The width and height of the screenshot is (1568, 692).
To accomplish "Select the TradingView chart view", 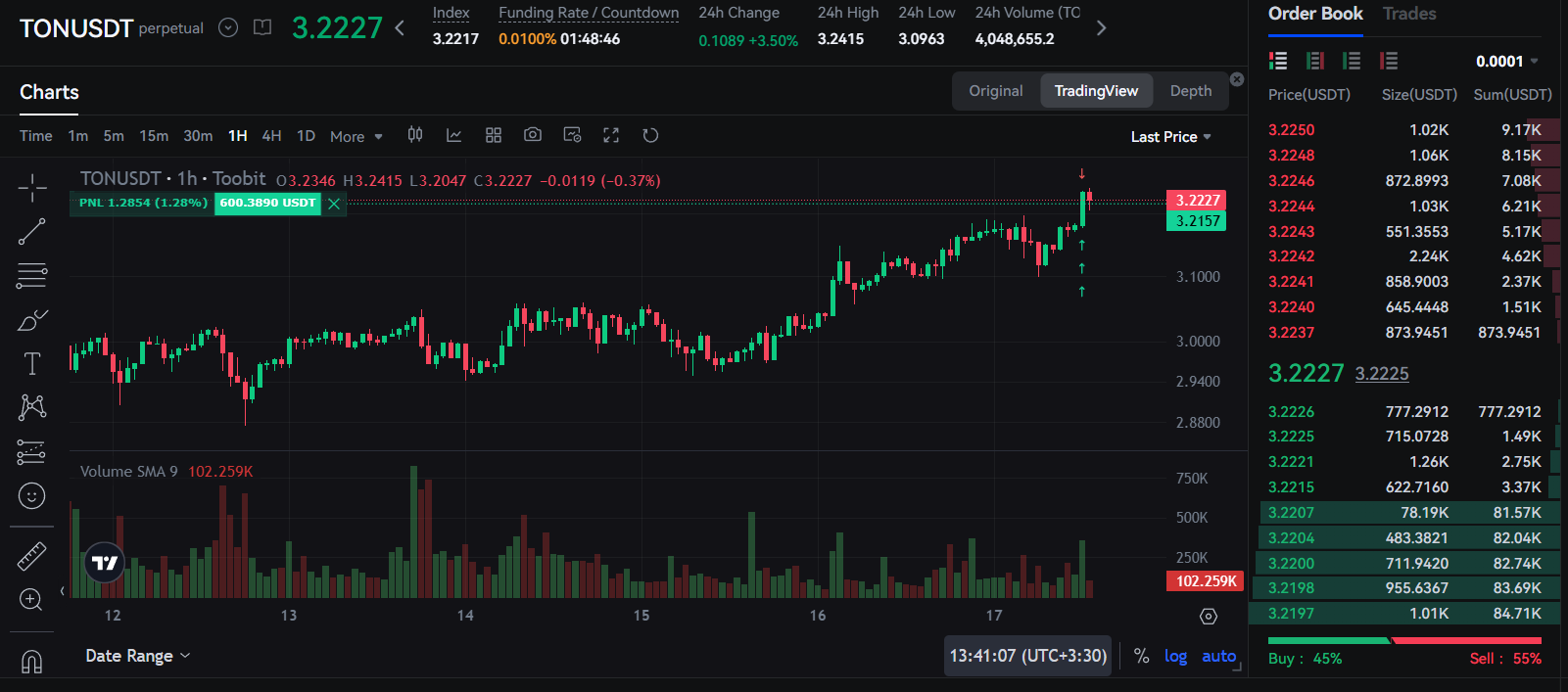I will 1096,91.
